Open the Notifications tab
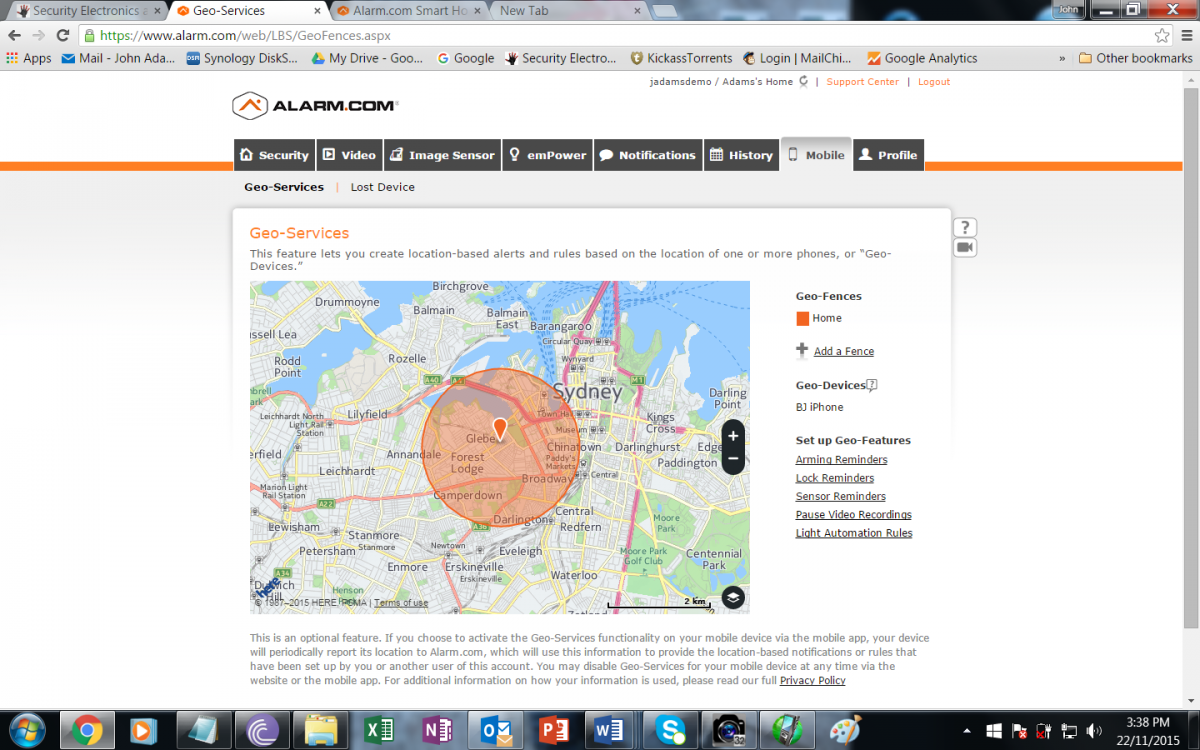1200x750 pixels. [647, 155]
